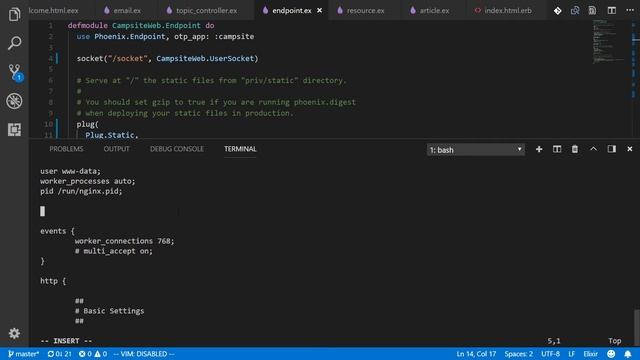The image size is (640, 360).
Task: Open the terminal selector dropdown 1: bash
Action: 476,150
